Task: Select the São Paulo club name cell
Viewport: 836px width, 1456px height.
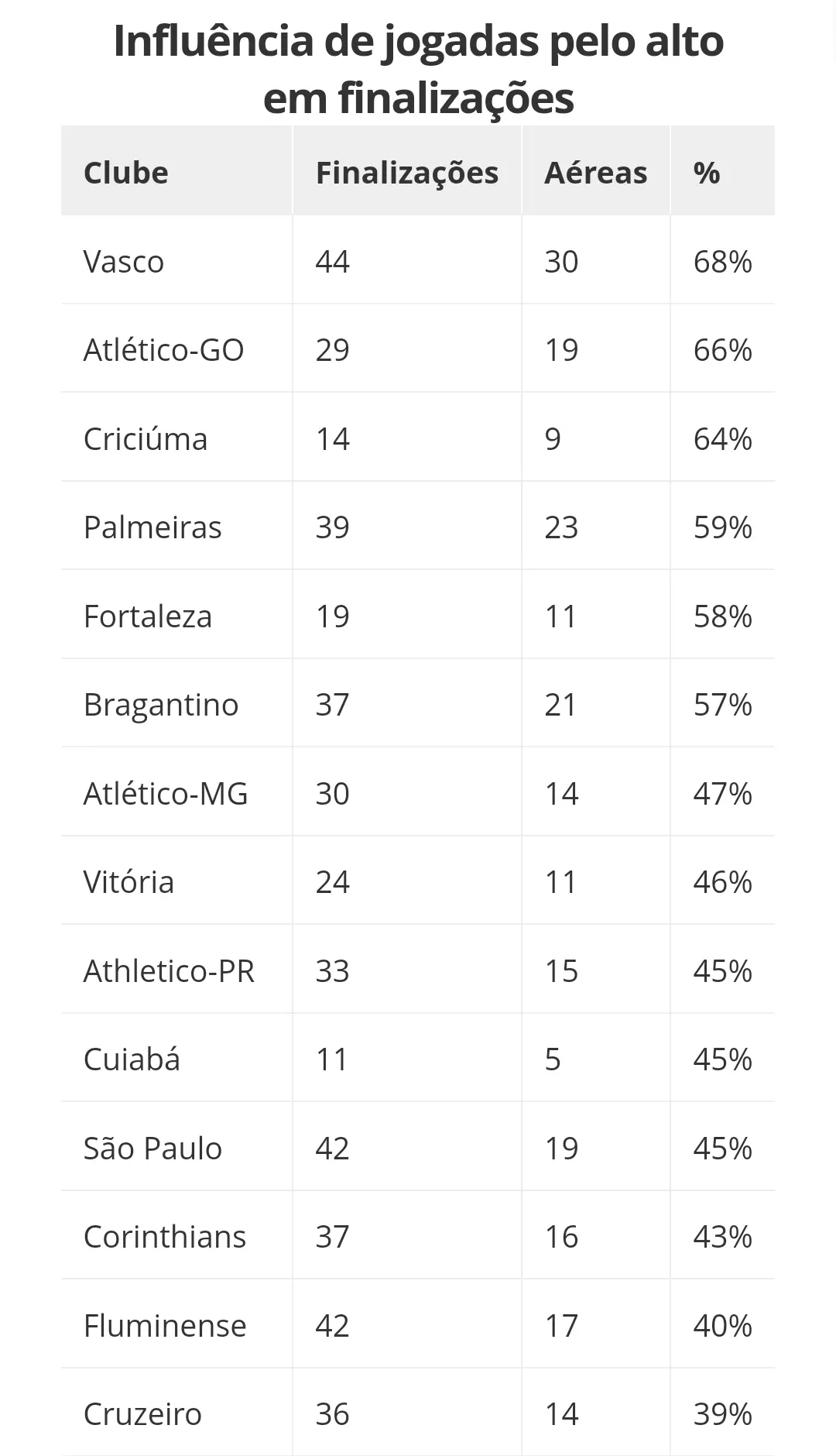Action: [x=176, y=1147]
